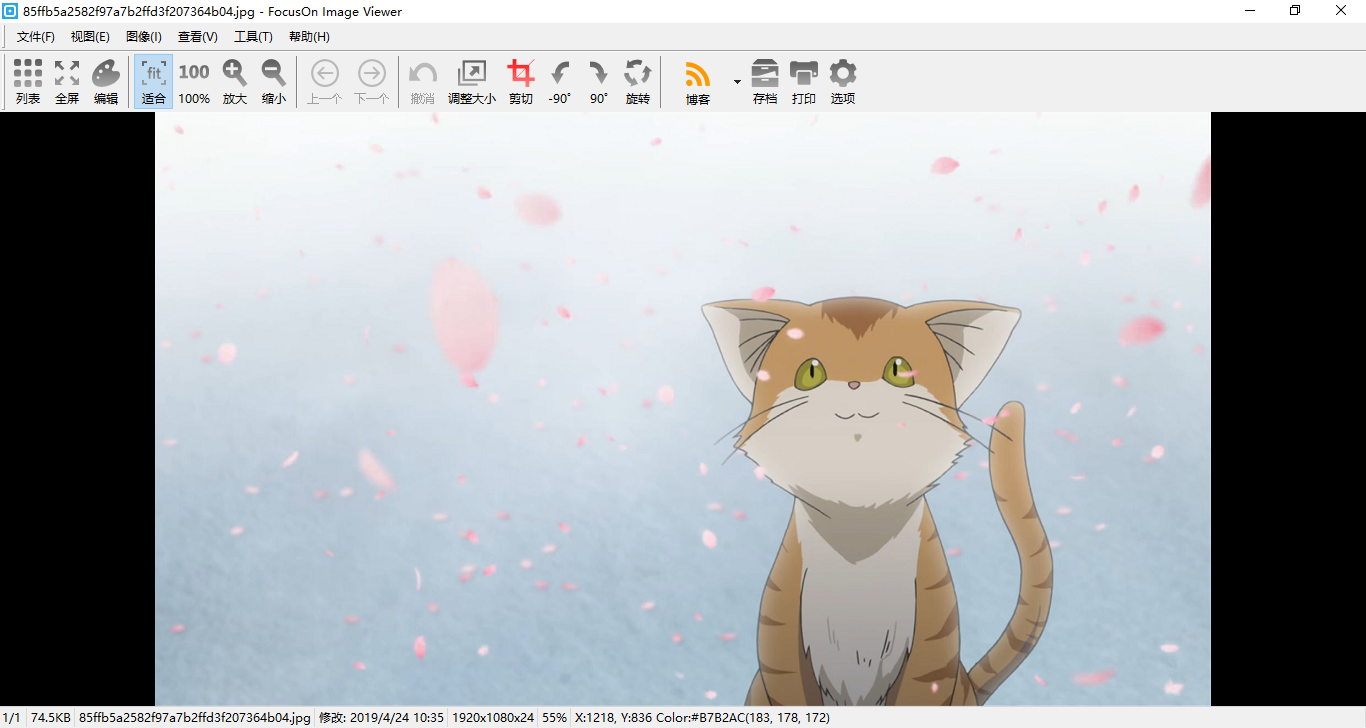
Task: Click the 1/1 image counter in status bar
Action: point(12,718)
